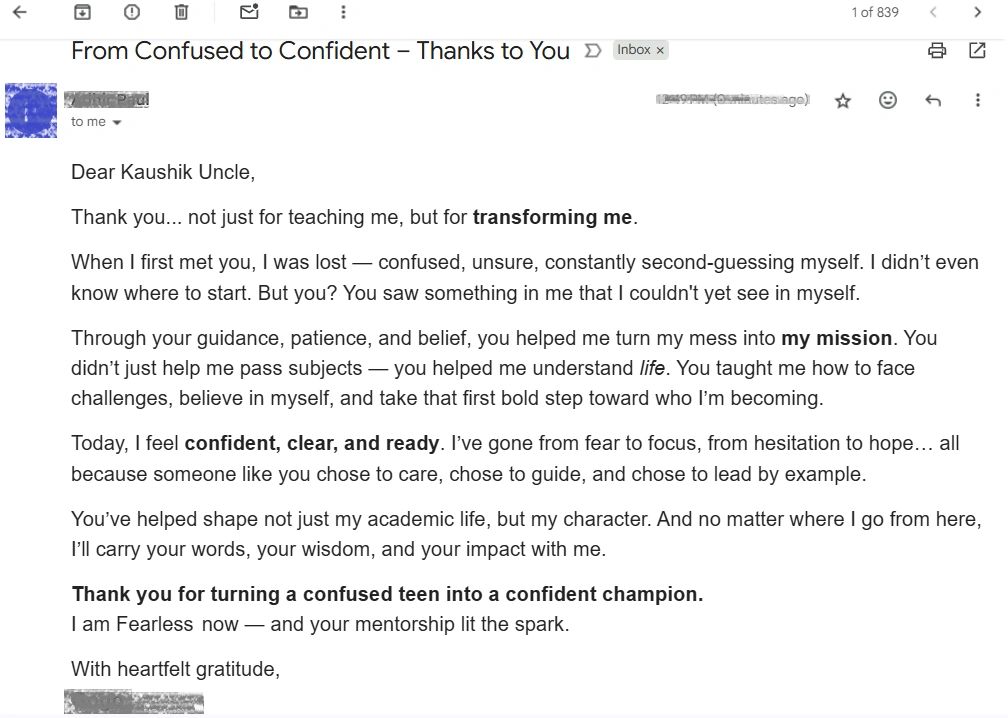
Task: Click the Inbox label tag
Action: 633,50
